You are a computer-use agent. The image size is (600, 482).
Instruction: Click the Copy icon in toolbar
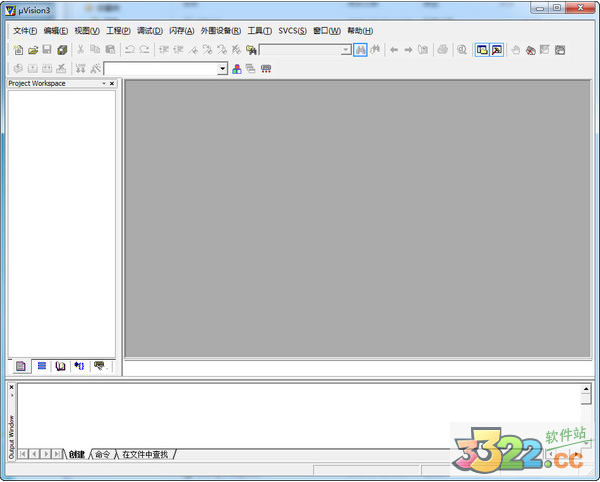tap(95, 50)
